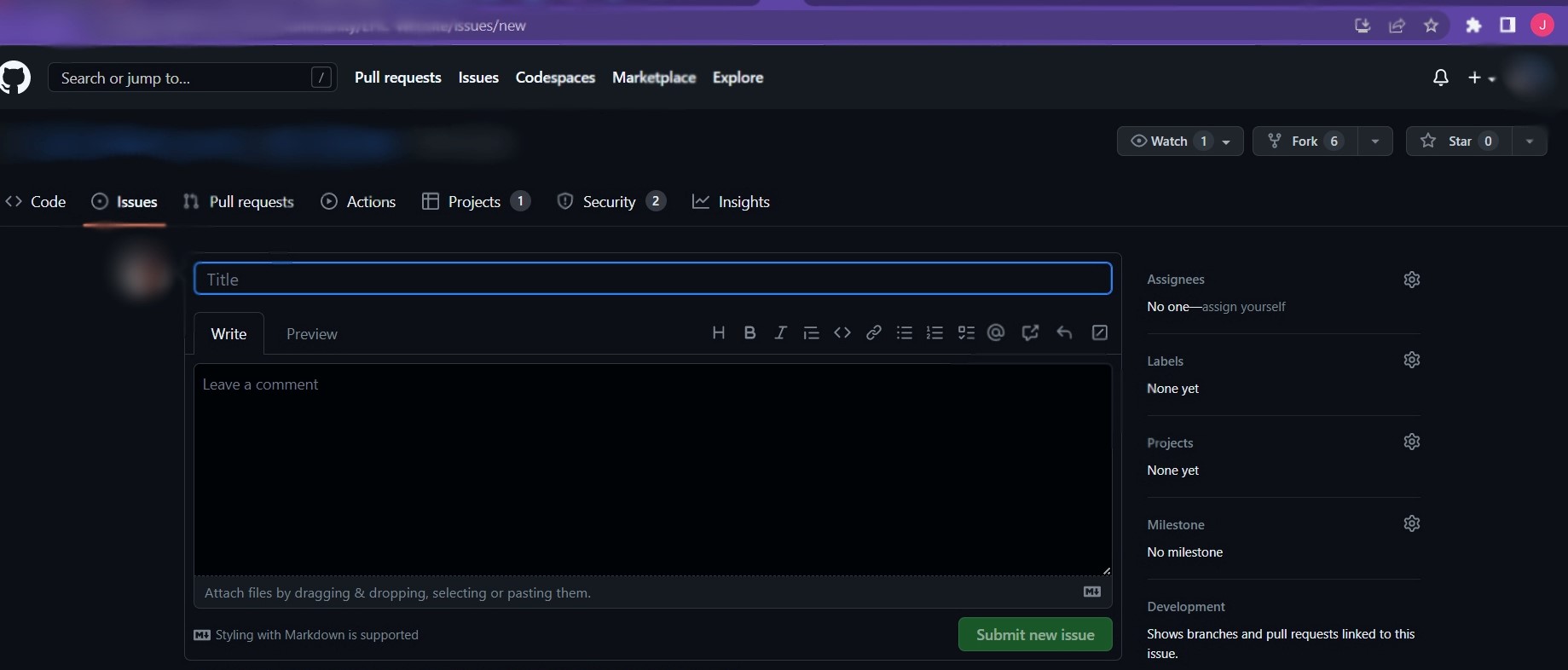The height and width of the screenshot is (670, 1568).
Task: Open the repository Projects tab
Action: pos(476,202)
